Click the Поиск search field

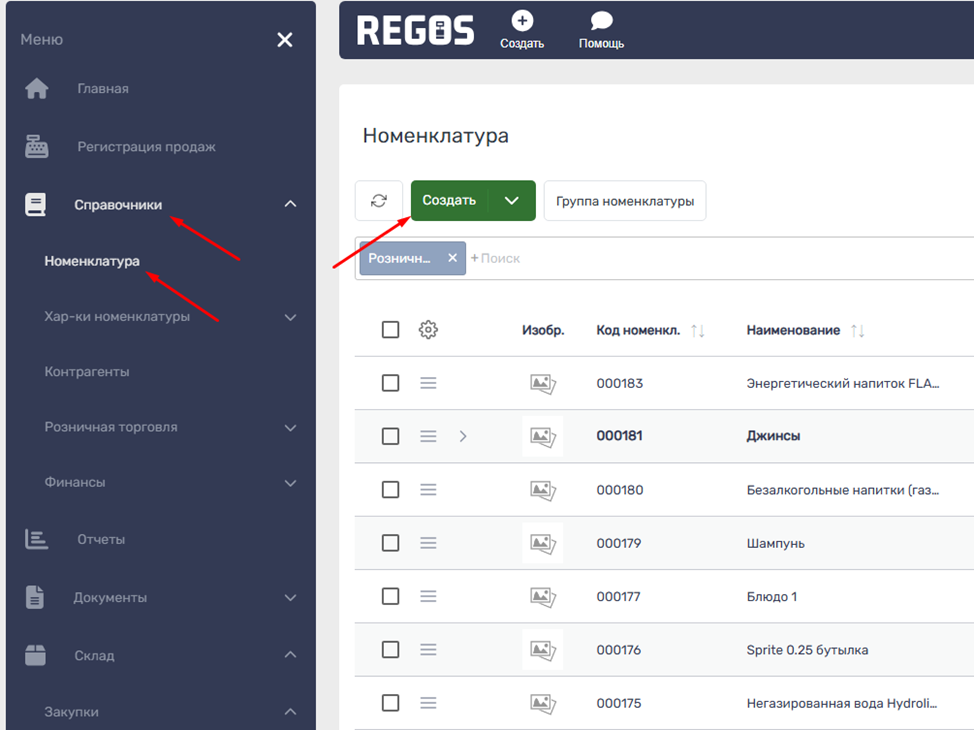click(x=600, y=258)
